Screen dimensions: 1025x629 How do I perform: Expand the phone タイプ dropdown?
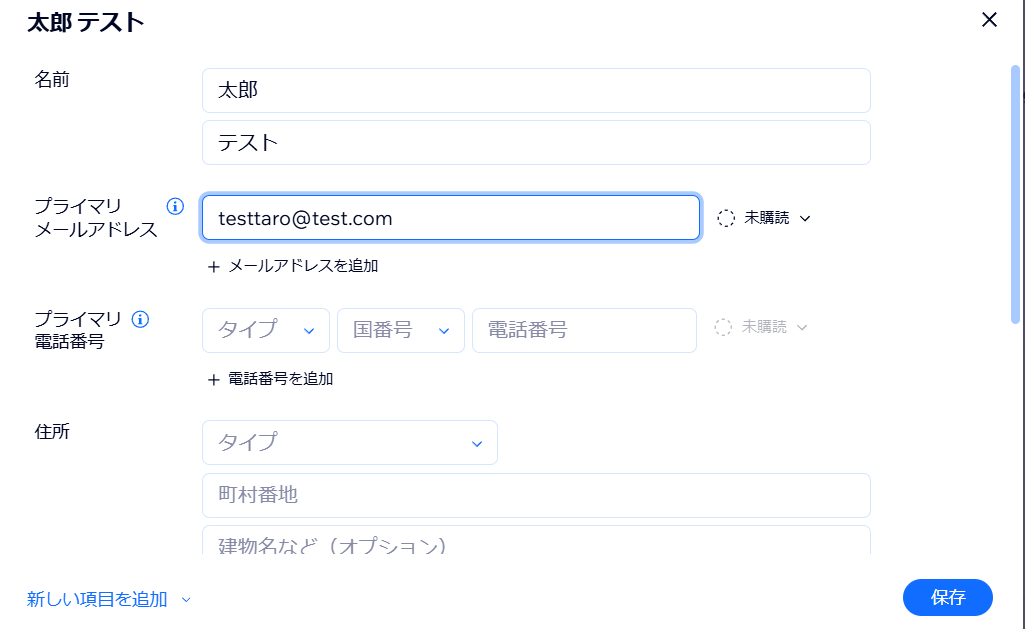coord(266,331)
